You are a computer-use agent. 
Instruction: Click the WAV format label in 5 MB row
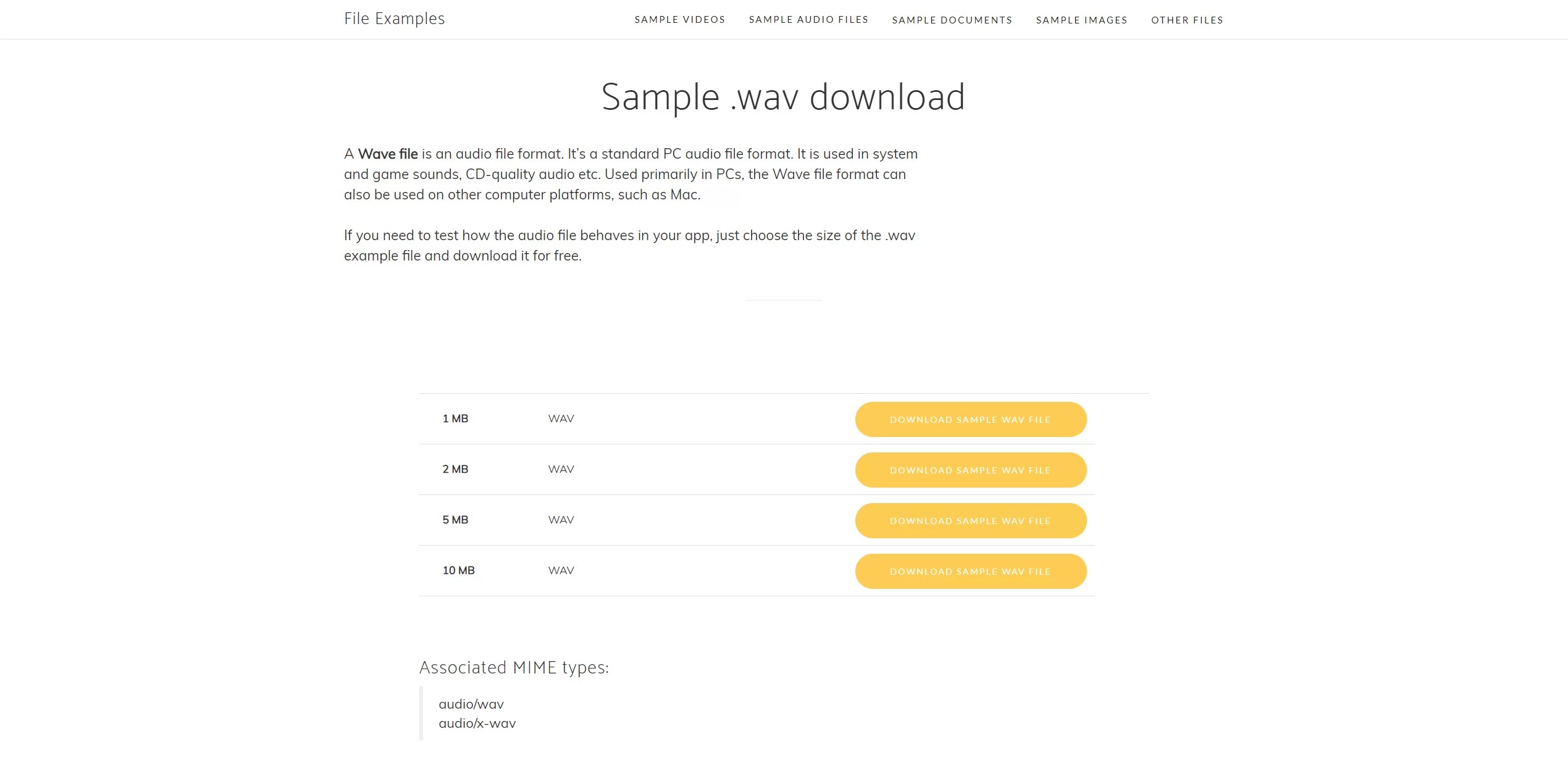pyautogui.click(x=560, y=519)
